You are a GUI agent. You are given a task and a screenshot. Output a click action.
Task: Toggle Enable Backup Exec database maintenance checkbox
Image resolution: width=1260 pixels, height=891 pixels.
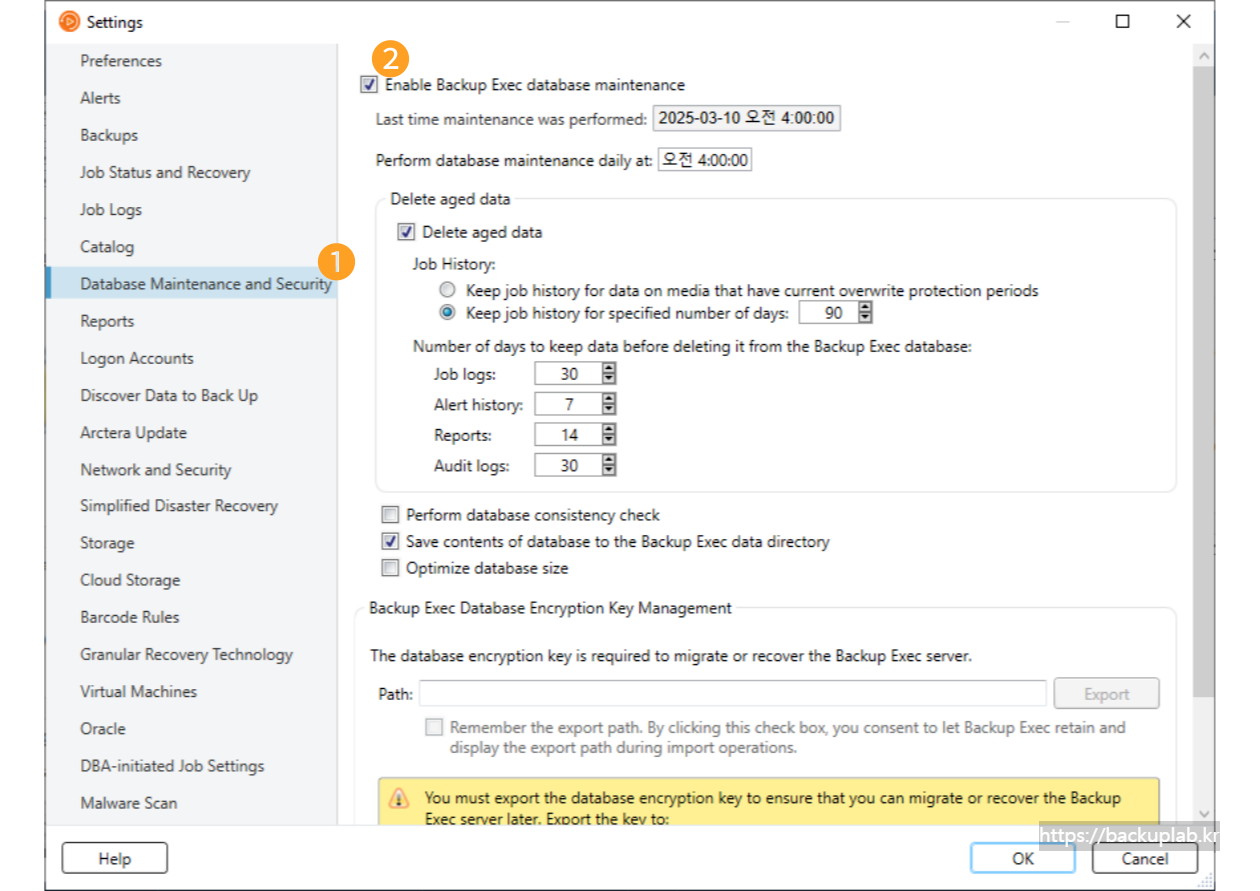click(x=370, y=85)
